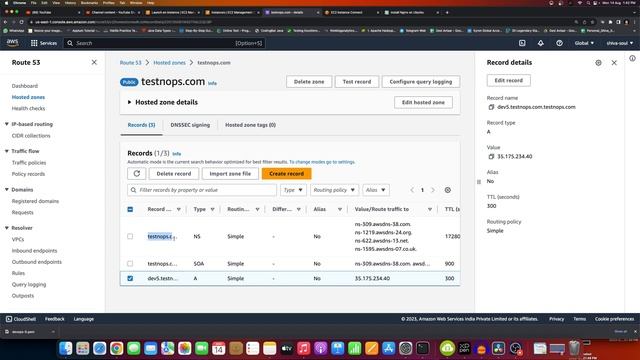The width and height of the screenshot is (640, 360).
Task: Open the Global region dropdown
Action: (584, 43)
